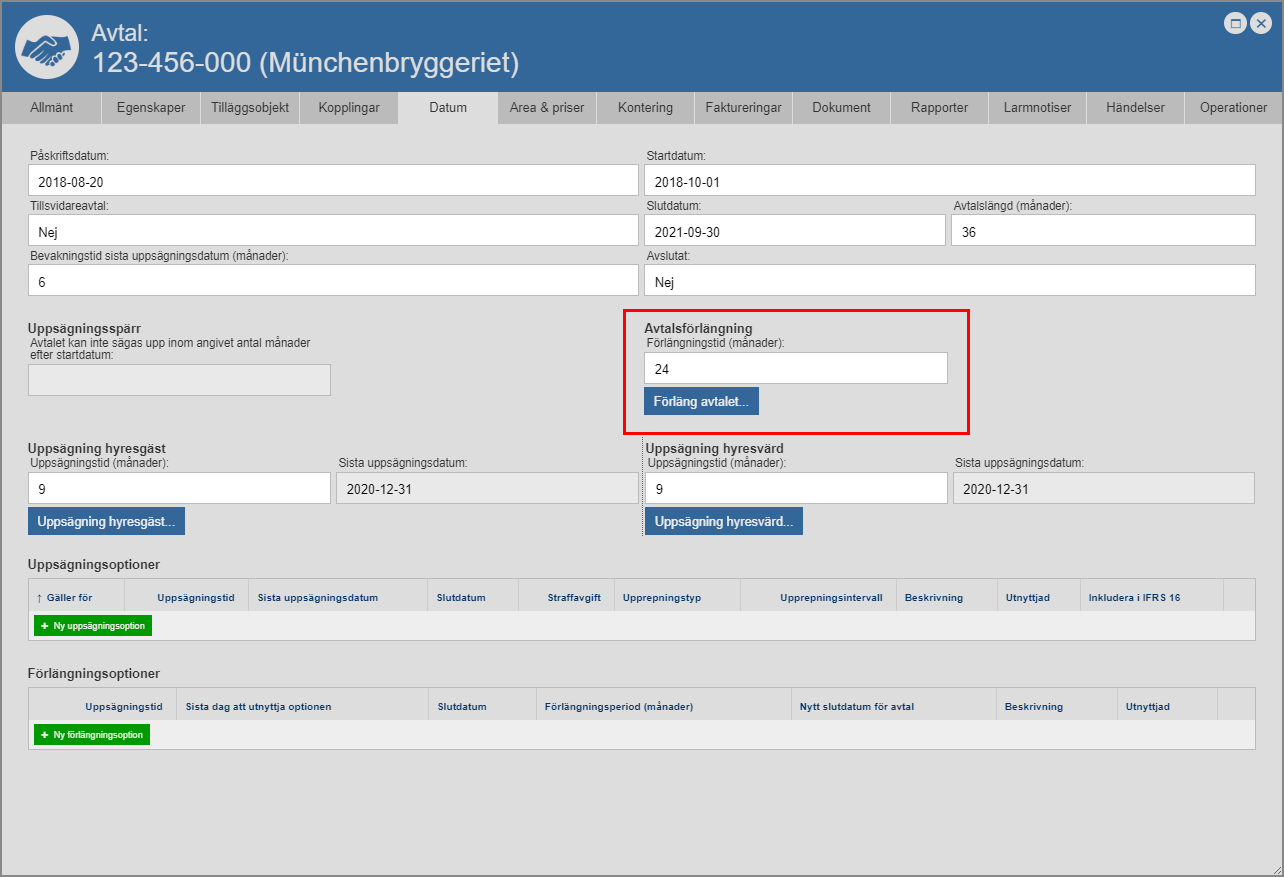Go to the Faktureringar tab
Image resolution: width=1284 pixels, height=877 pixels.
(743, 108)
